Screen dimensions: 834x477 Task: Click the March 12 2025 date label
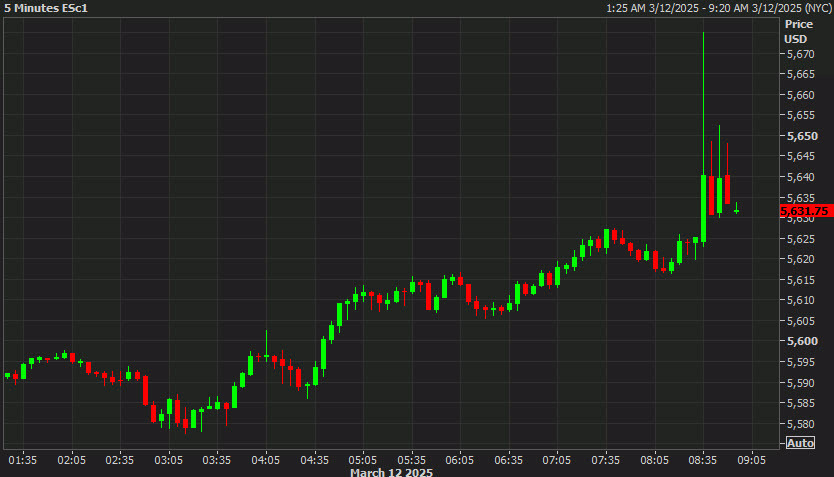391,472
